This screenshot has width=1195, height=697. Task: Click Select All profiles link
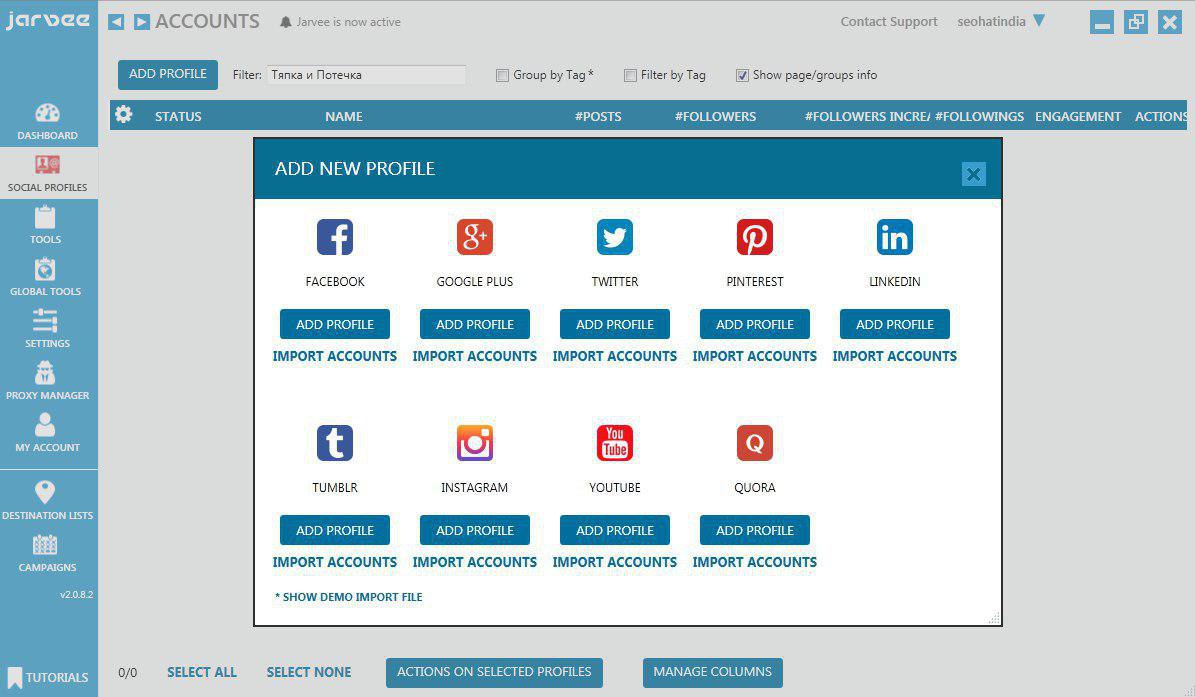[202, 672]
